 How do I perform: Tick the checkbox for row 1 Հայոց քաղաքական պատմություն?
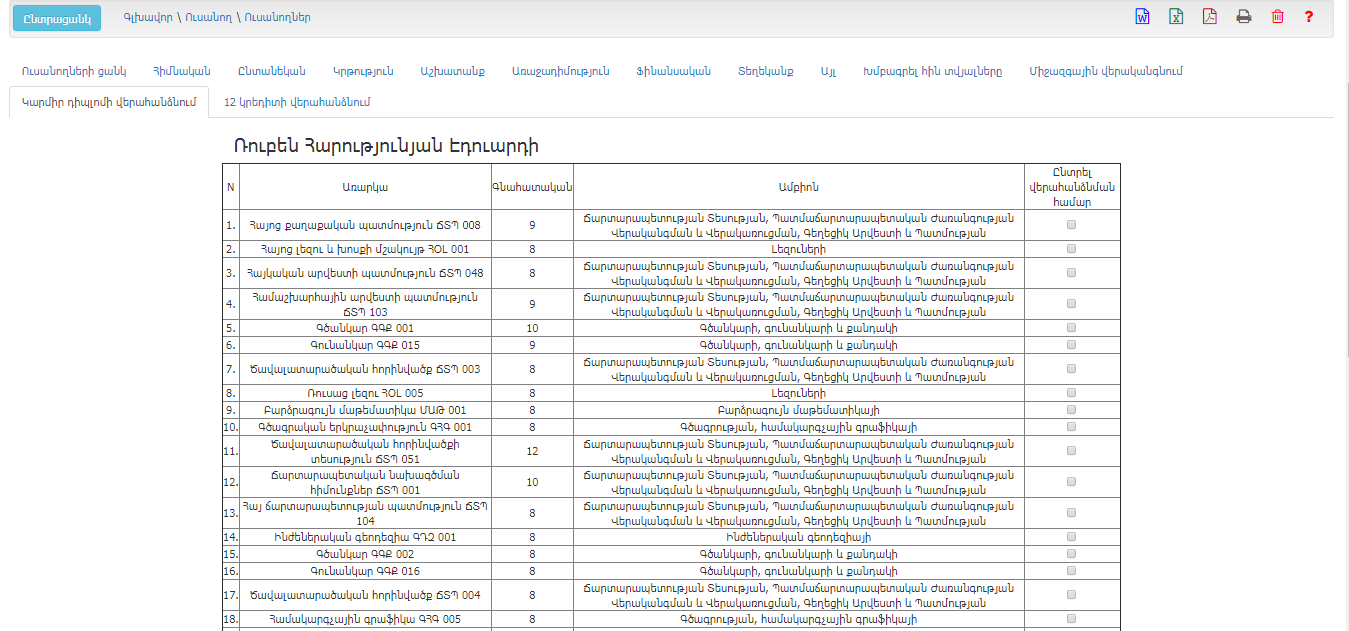(x=1072, y=225)
